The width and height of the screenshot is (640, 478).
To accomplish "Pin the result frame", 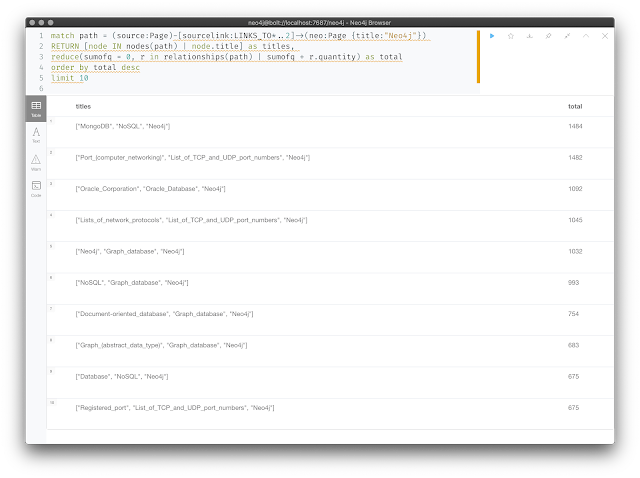I will (x=548, y=36).
